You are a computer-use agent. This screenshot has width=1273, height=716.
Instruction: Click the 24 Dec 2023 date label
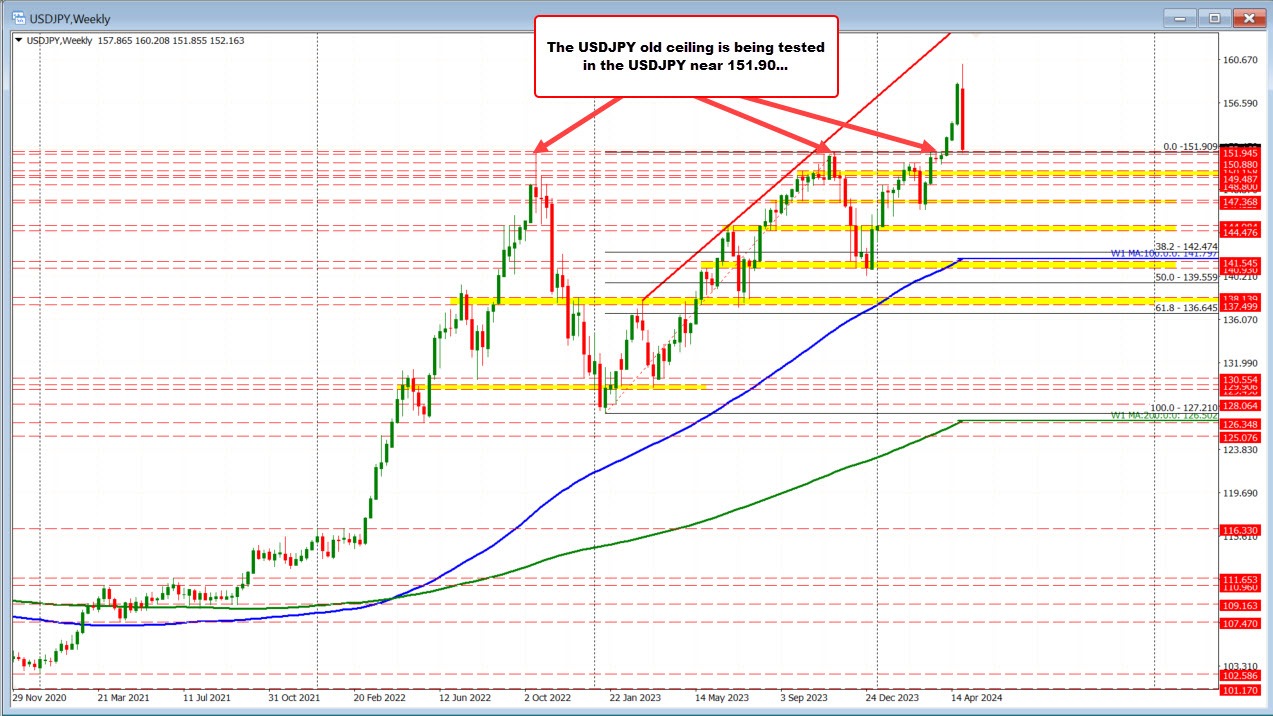(x=893, y=697)
